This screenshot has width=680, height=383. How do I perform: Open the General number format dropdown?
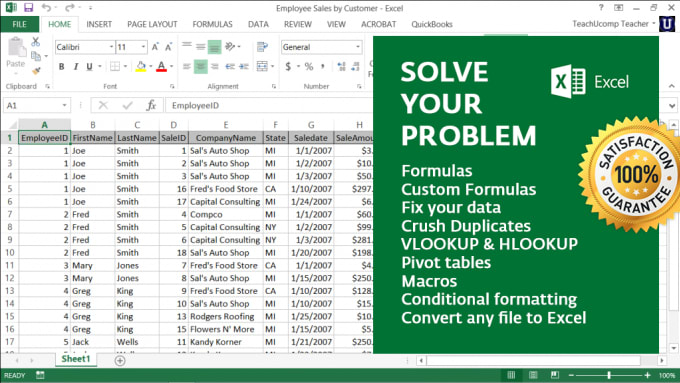(x=358, y=47)
